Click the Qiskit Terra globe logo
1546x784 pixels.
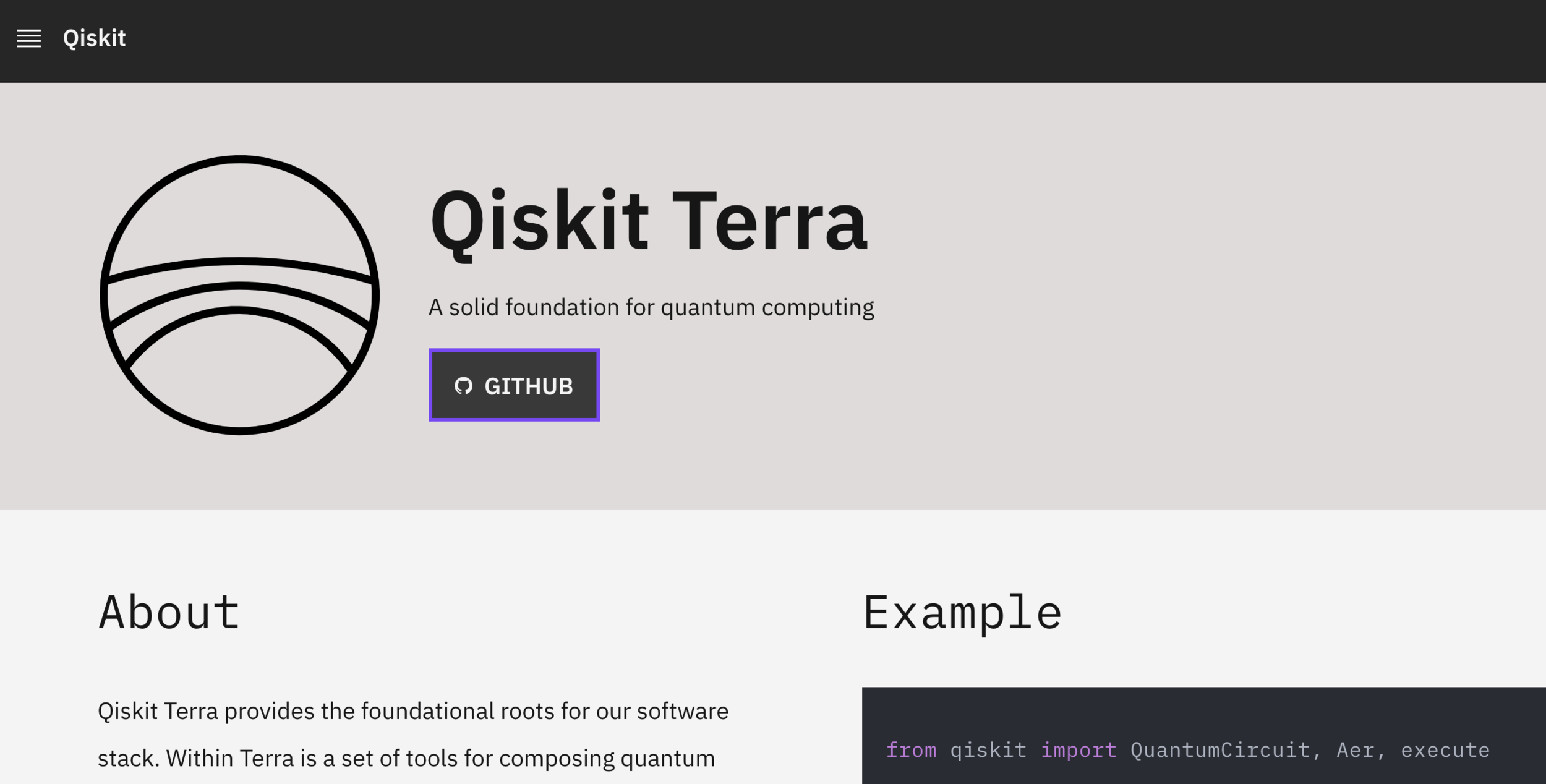239,295
